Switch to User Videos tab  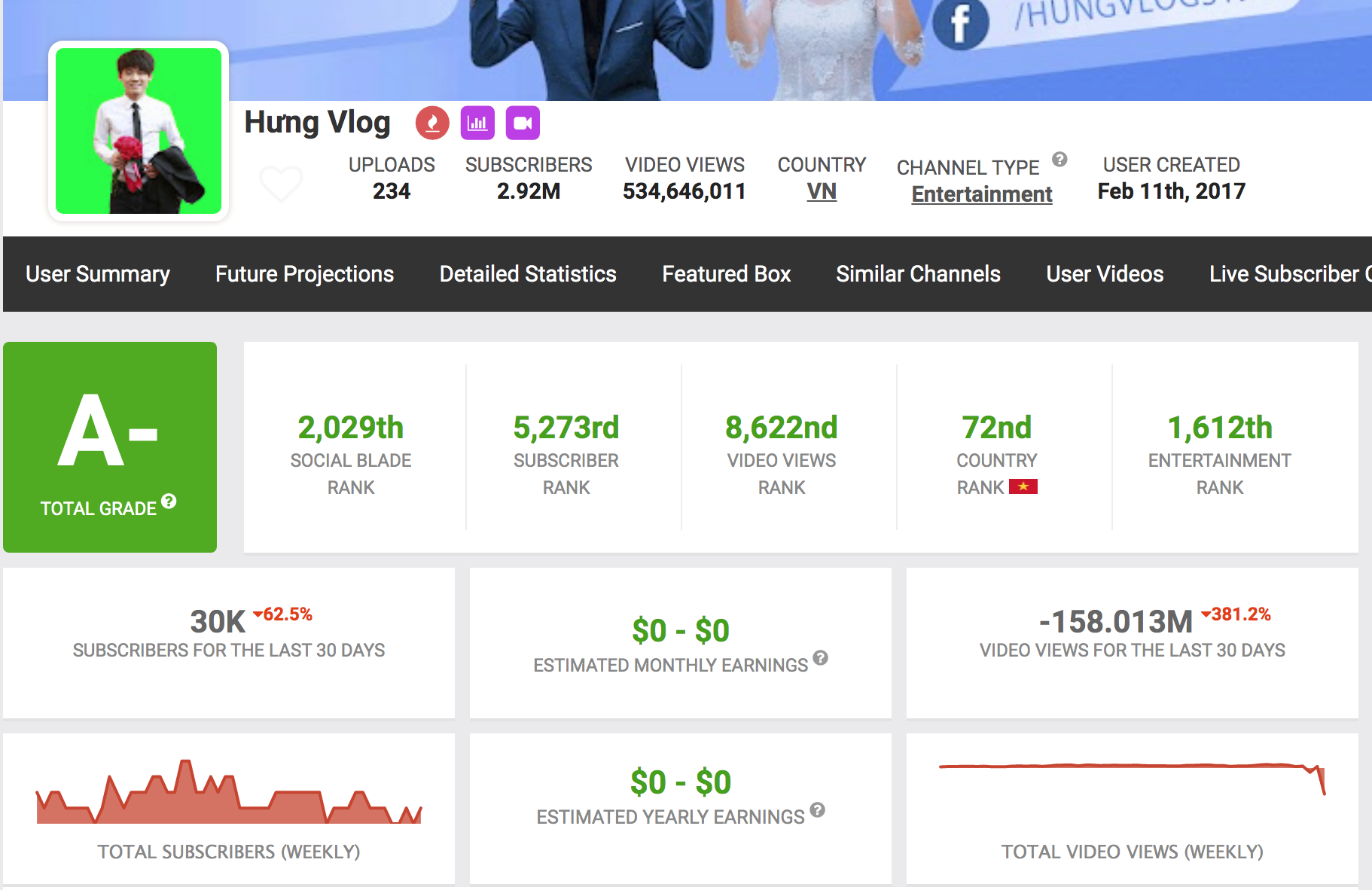tap(1105, 274)
